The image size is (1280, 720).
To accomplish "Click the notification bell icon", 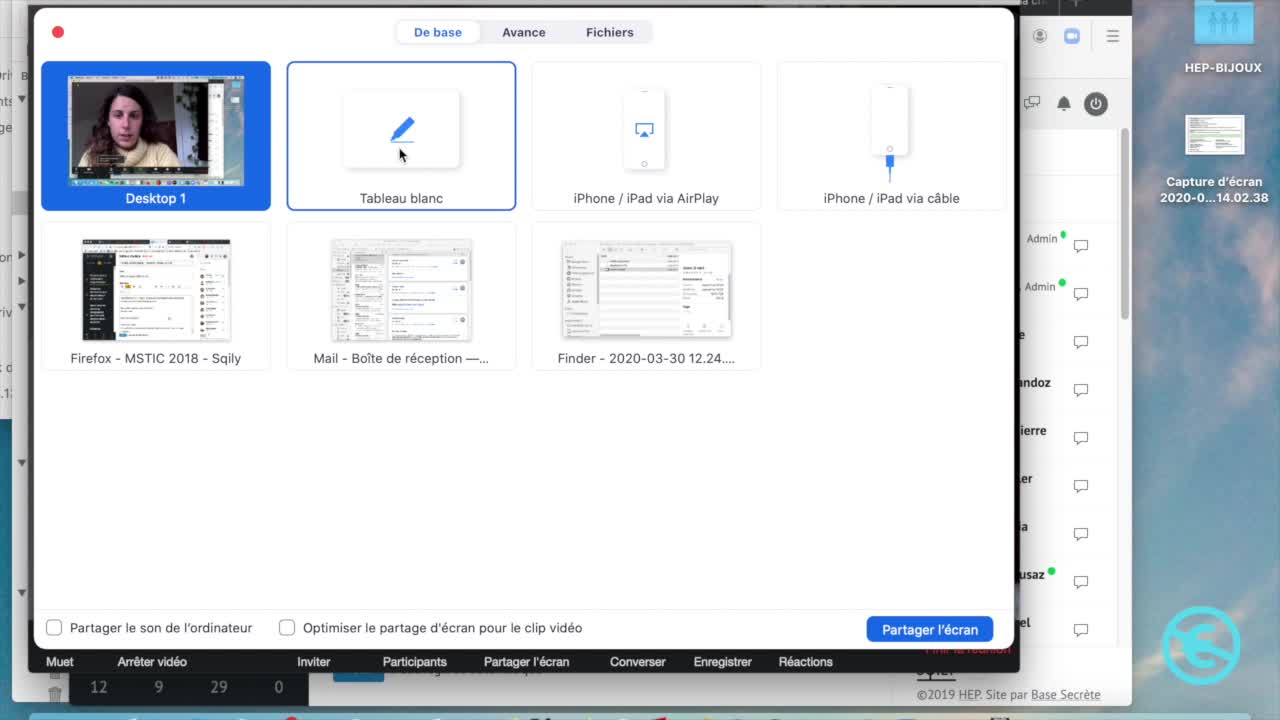I will (x=1064, y=104).
